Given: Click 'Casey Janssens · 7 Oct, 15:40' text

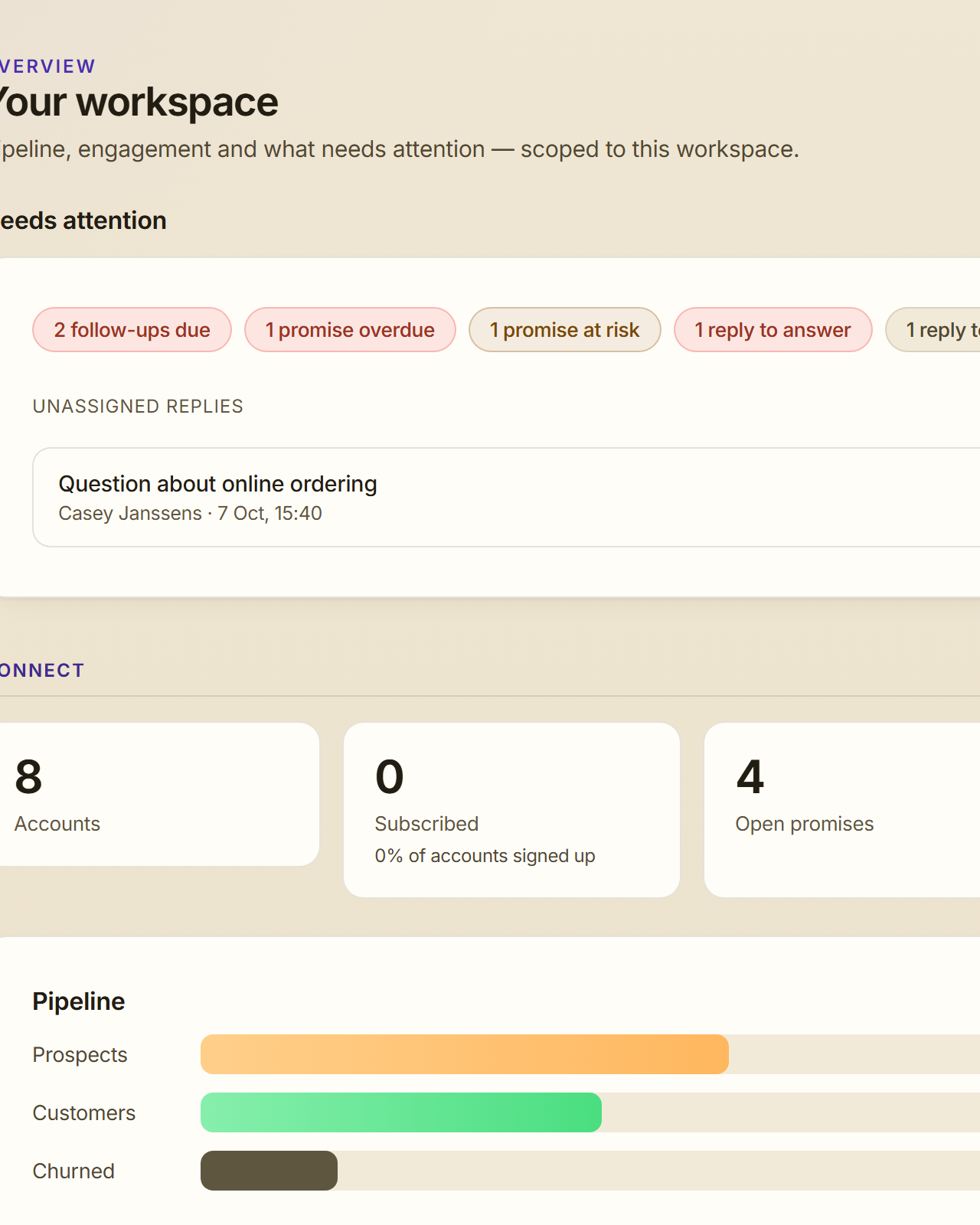Looking at the screenshot, I should (191, 513).
